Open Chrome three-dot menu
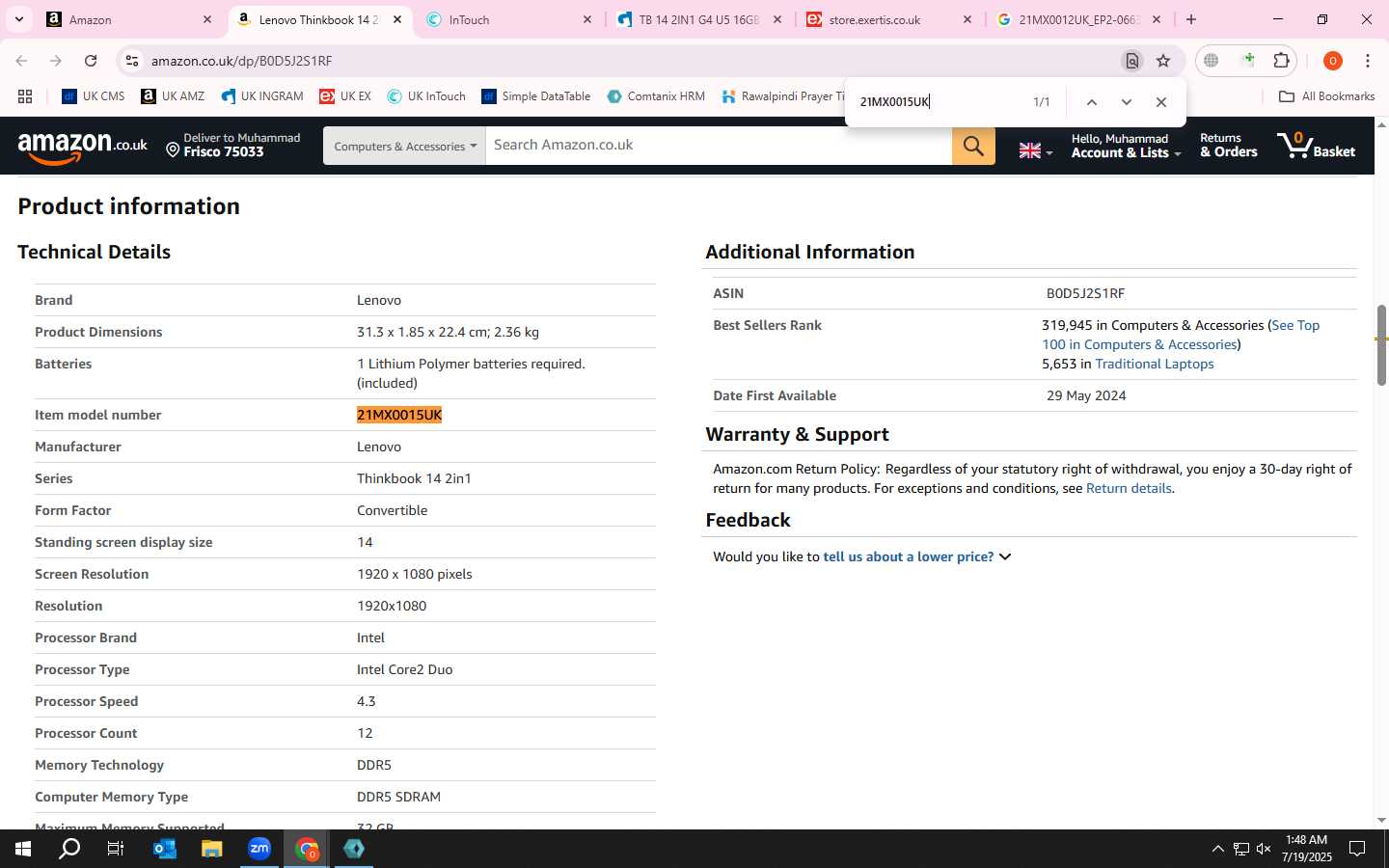The width and height of the screenshot is (1389, 868). click(1368, 61)
